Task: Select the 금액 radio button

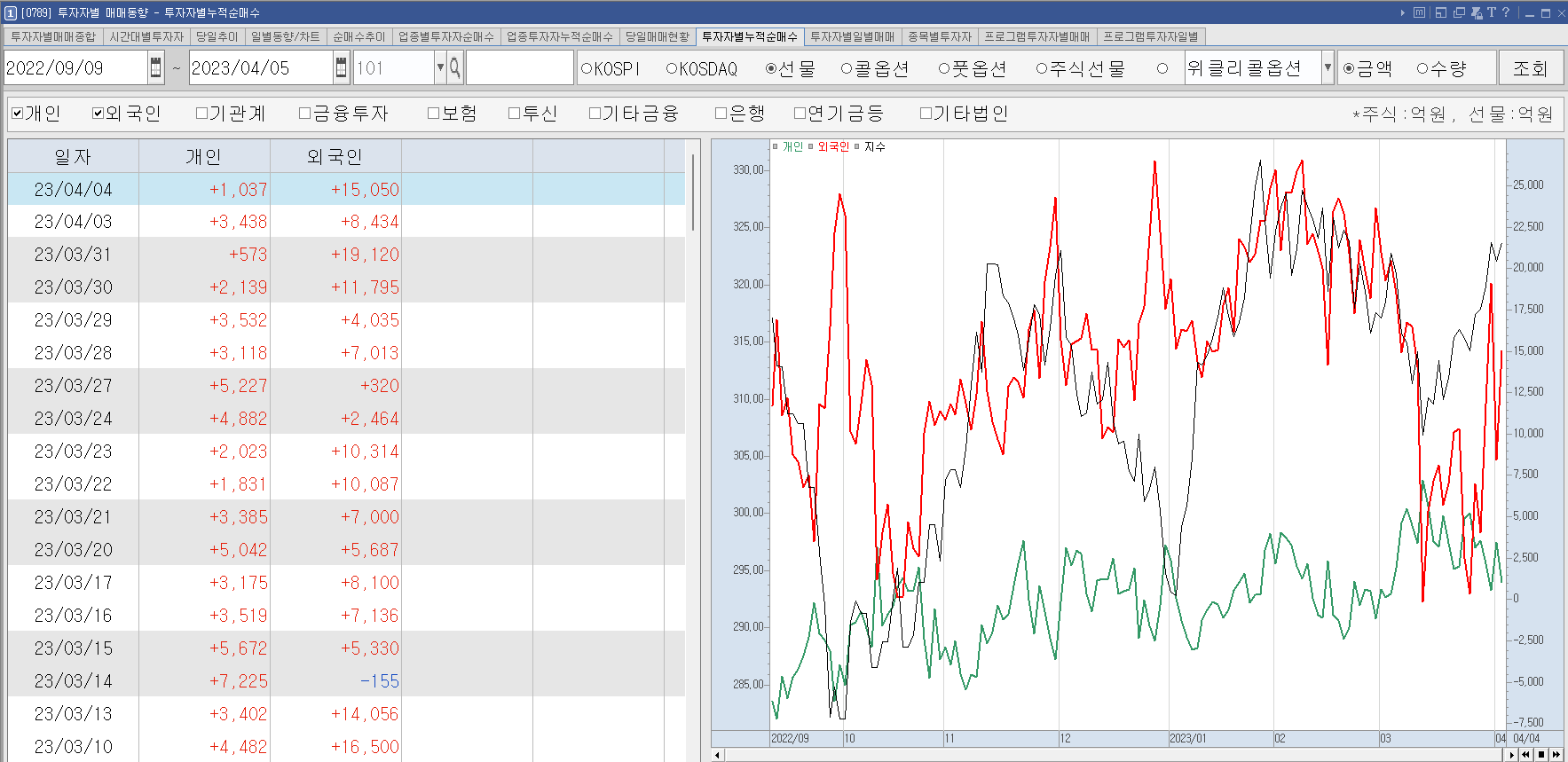Action: pyautogui.click(x=1349, y=68)
